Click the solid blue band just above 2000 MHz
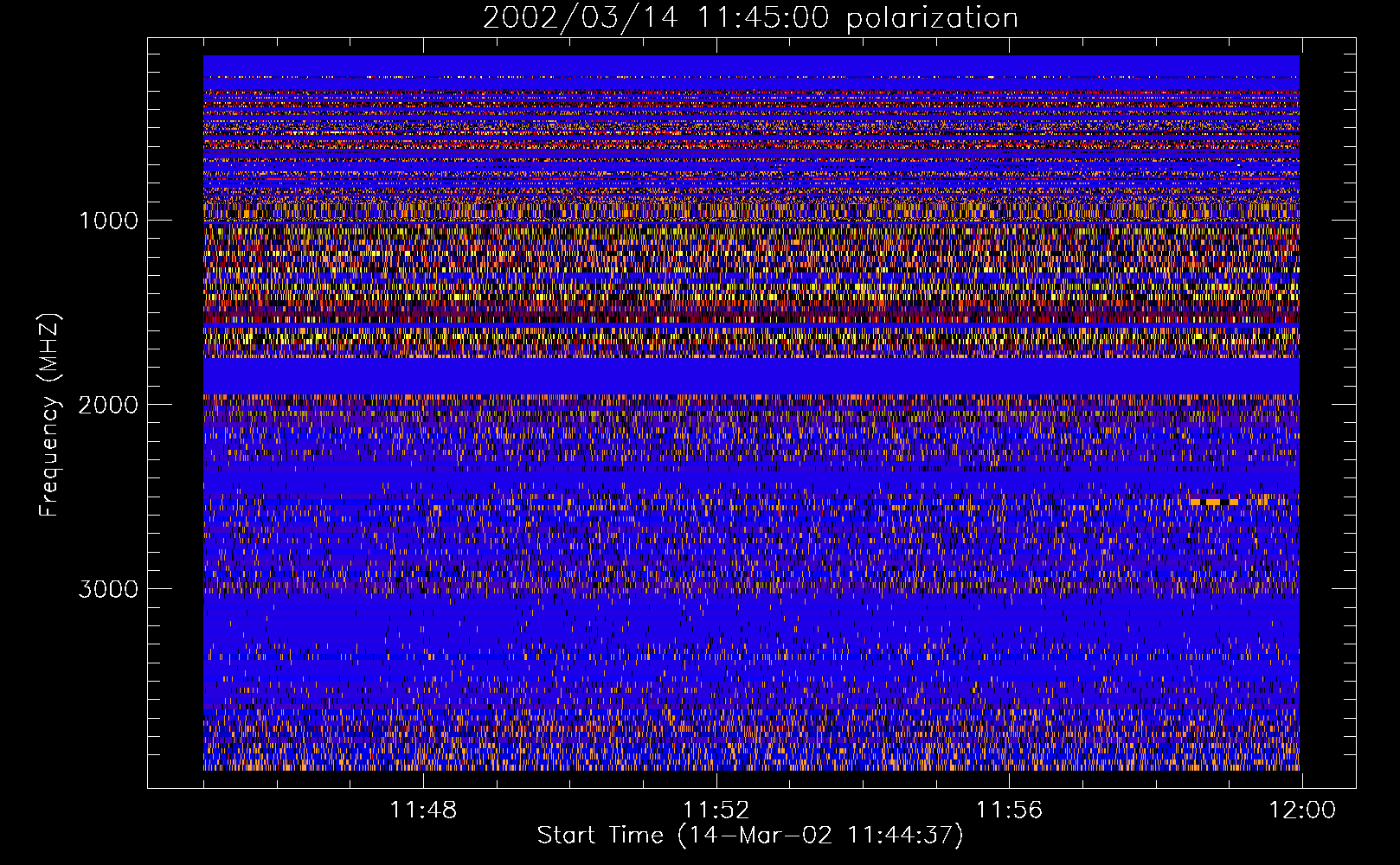Viewport: 1400px width, 865px height. click(751, 376)
